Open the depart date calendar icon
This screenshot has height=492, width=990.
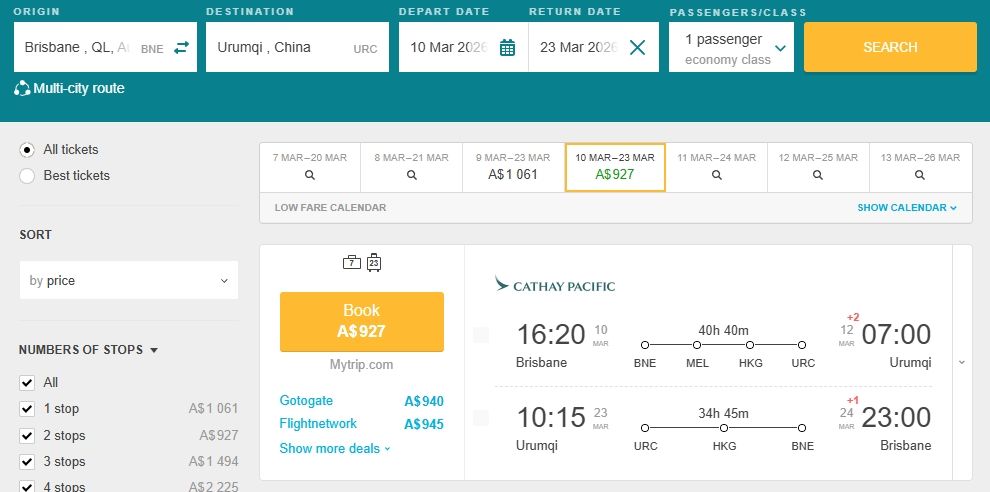click(507, 47)
